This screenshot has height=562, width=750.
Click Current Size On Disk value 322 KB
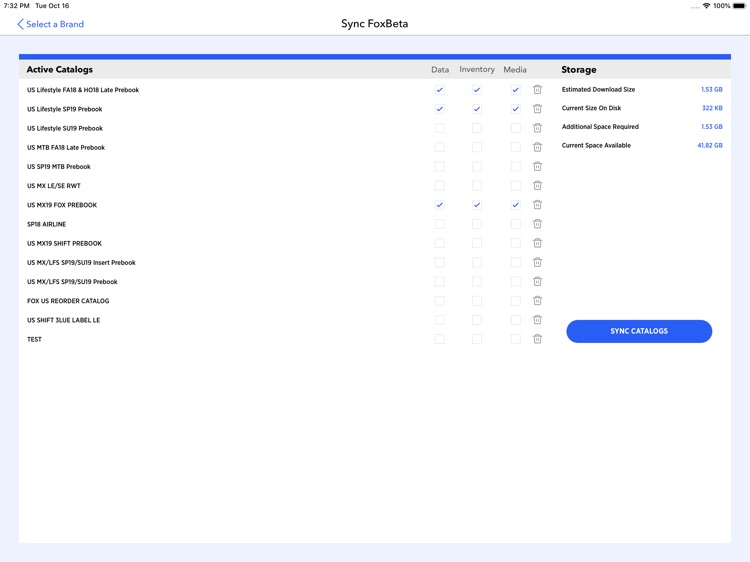pyautogui.click(x=712, y=108)
